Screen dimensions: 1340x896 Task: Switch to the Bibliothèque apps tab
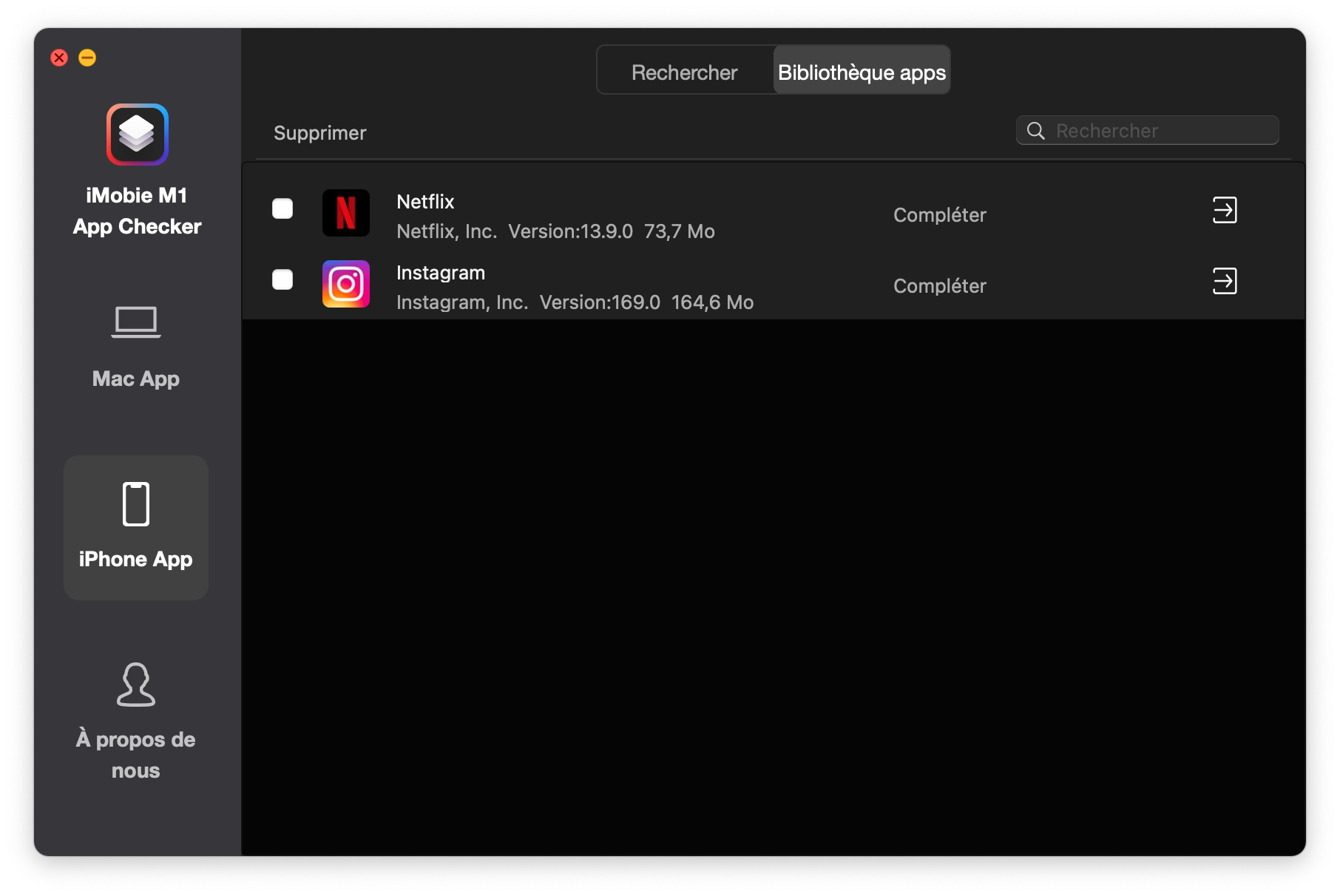[861, 72]
